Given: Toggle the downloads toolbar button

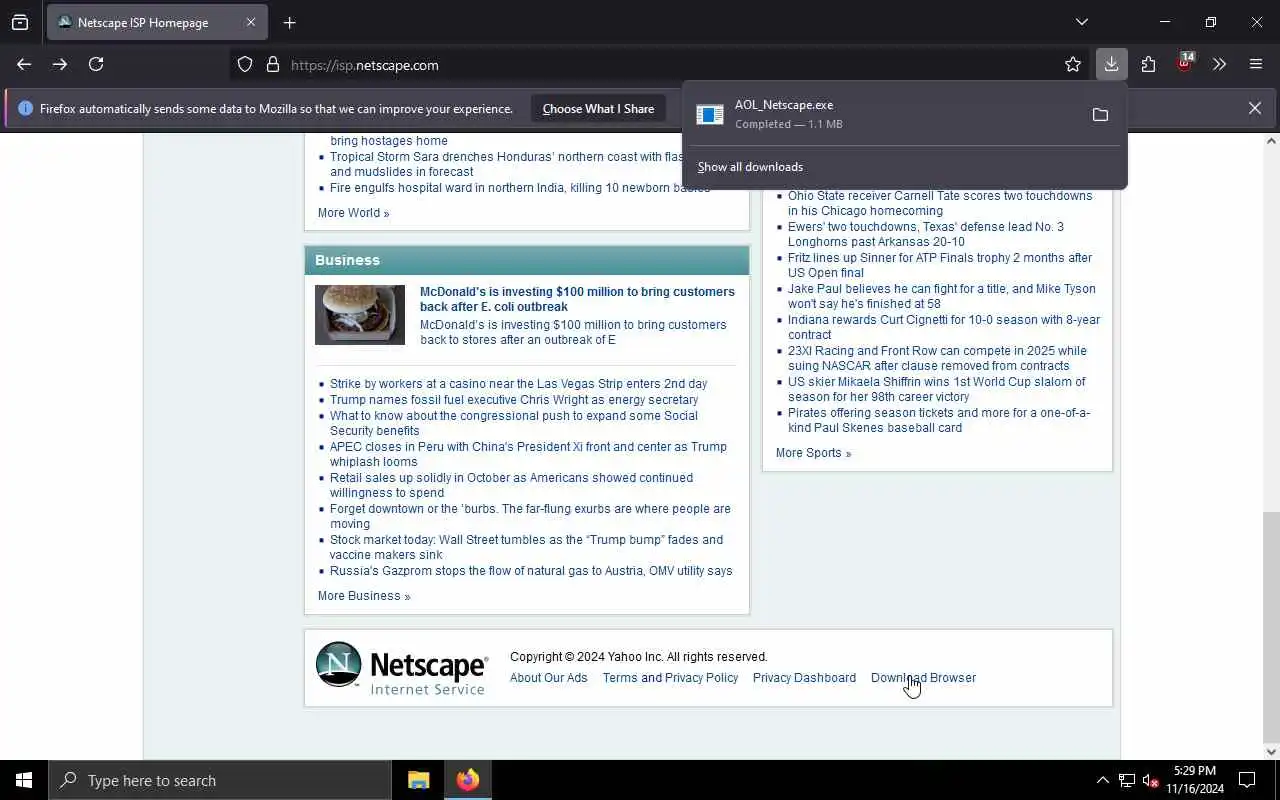Looking at the screenshot, I should (x=1111, y=64).
